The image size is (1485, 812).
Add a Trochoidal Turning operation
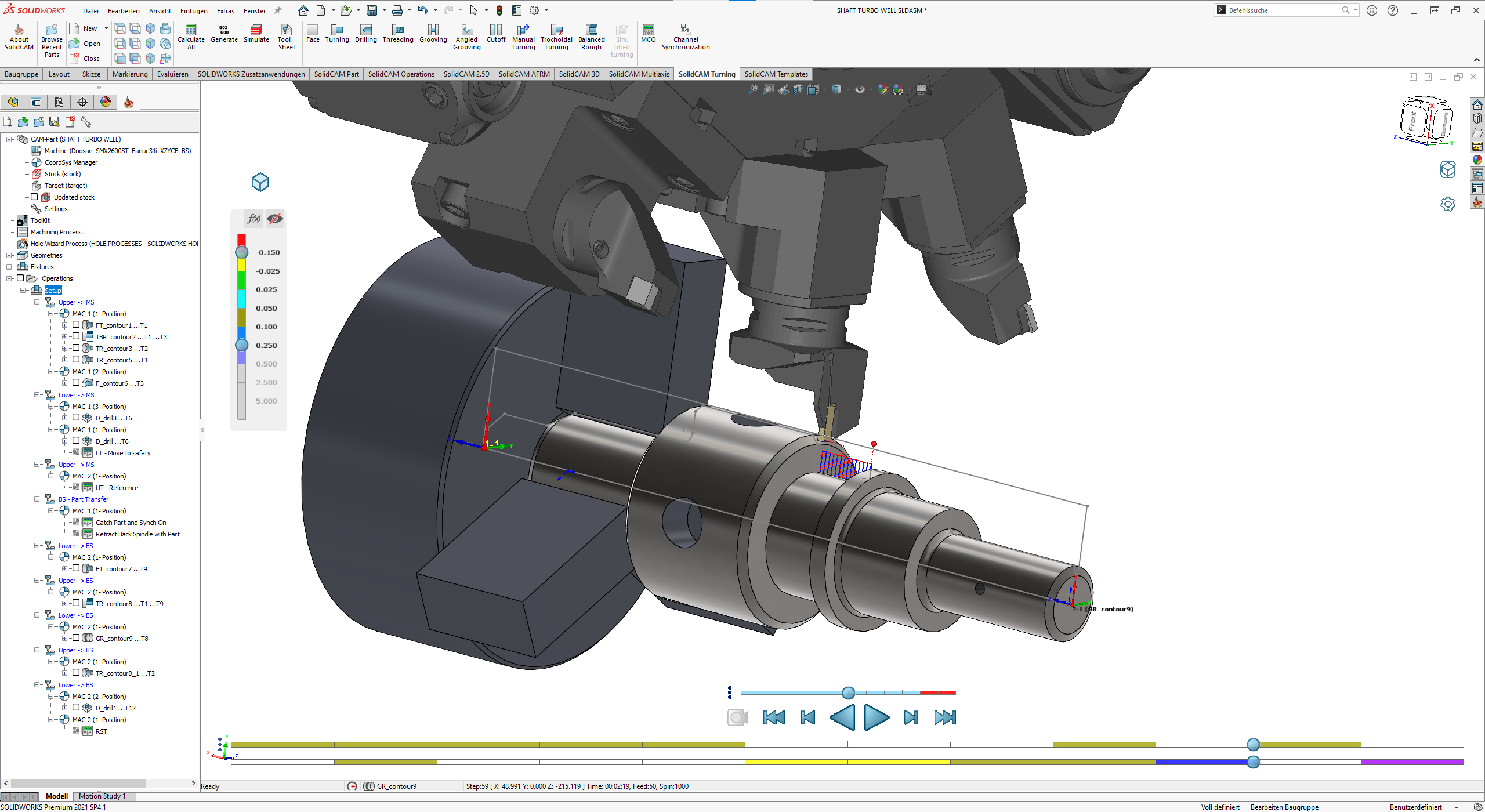click(x=556, y=37)
